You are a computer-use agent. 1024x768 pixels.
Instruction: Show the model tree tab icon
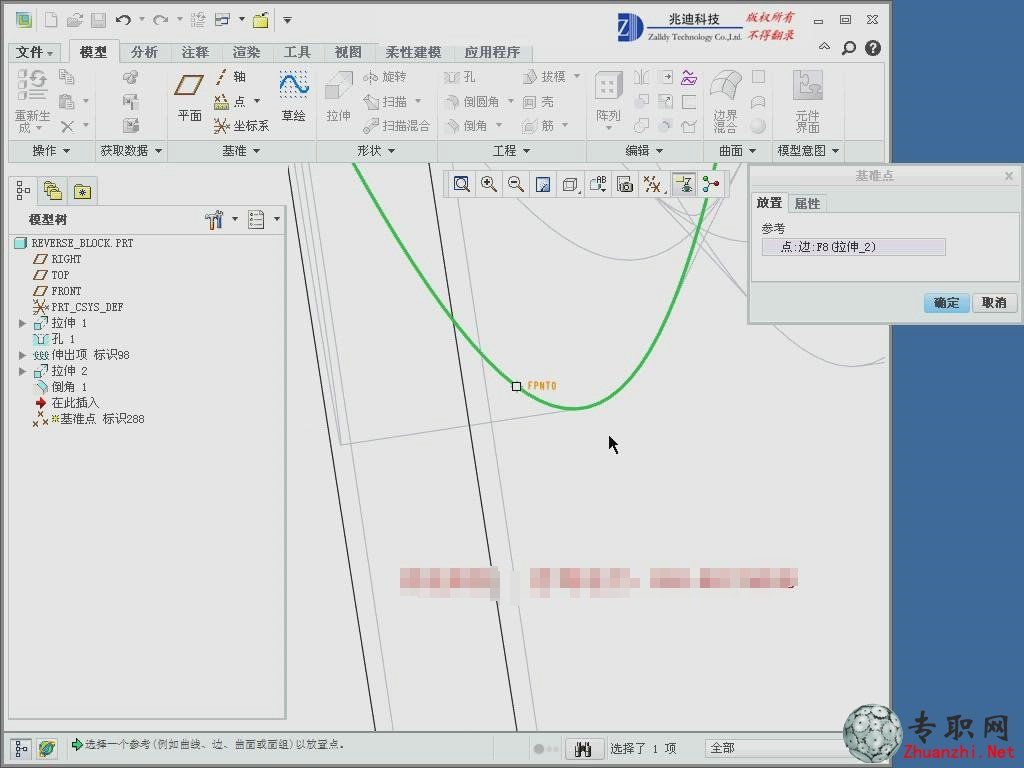[x=23, y=191]
